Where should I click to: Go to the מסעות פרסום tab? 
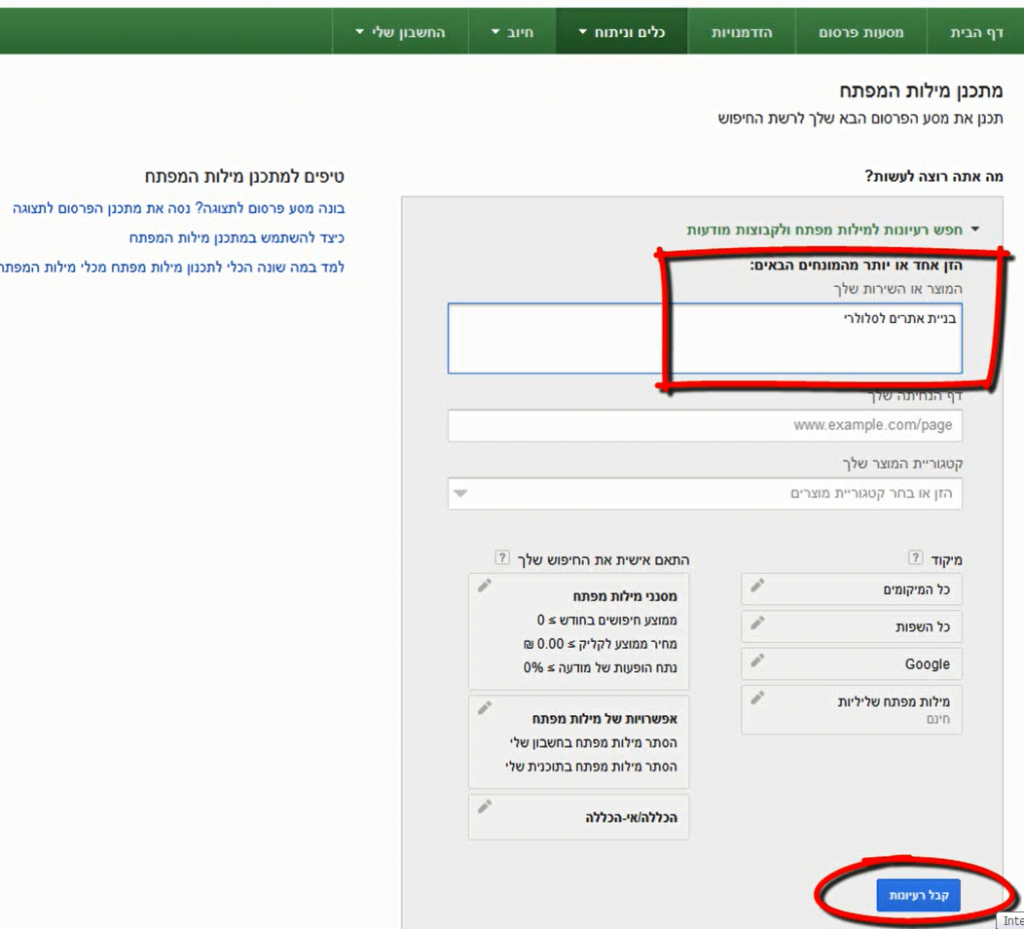click(x=861, y=32)
